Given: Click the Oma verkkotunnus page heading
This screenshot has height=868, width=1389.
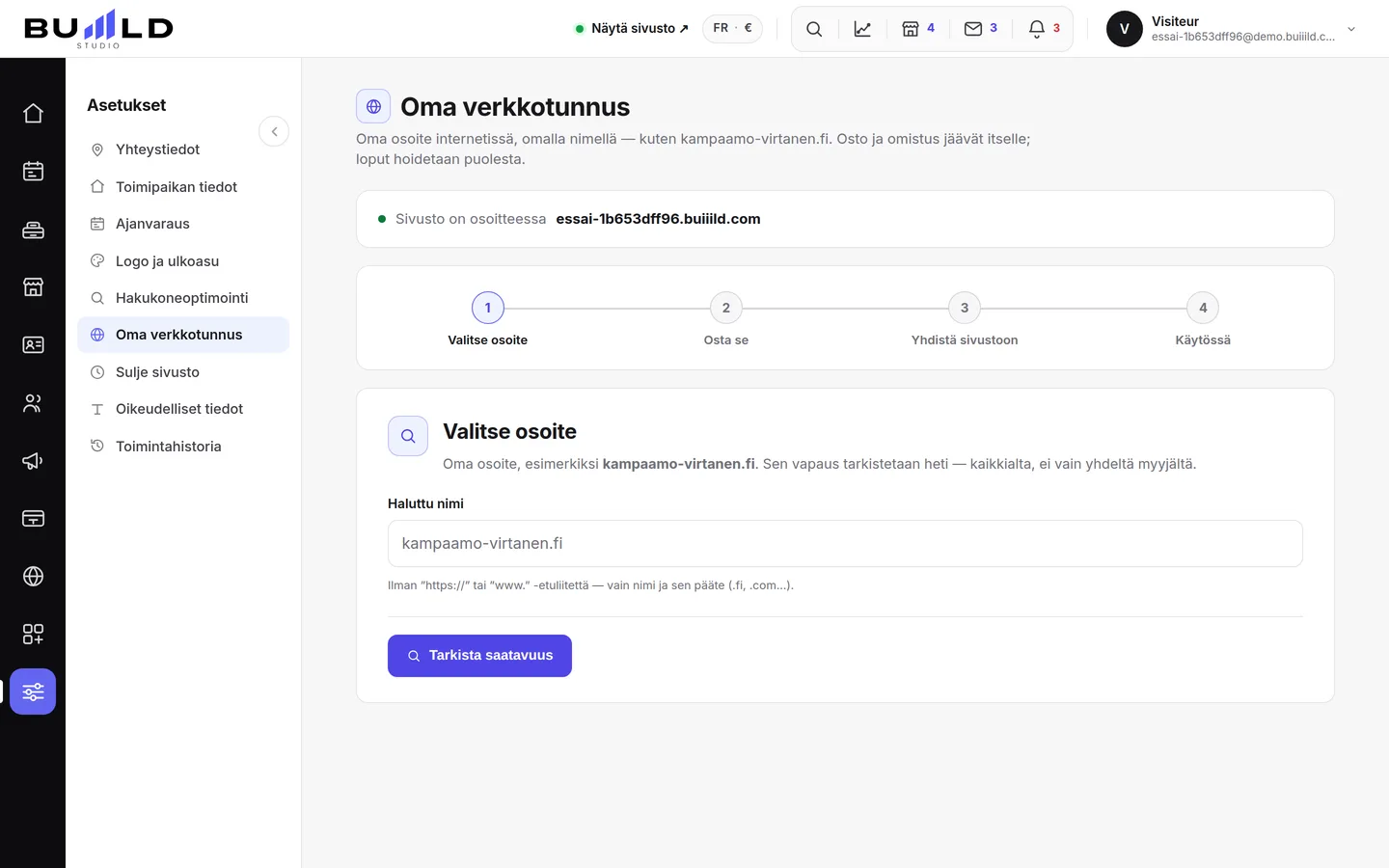Looking at the screenshot, I should [515, 107].
